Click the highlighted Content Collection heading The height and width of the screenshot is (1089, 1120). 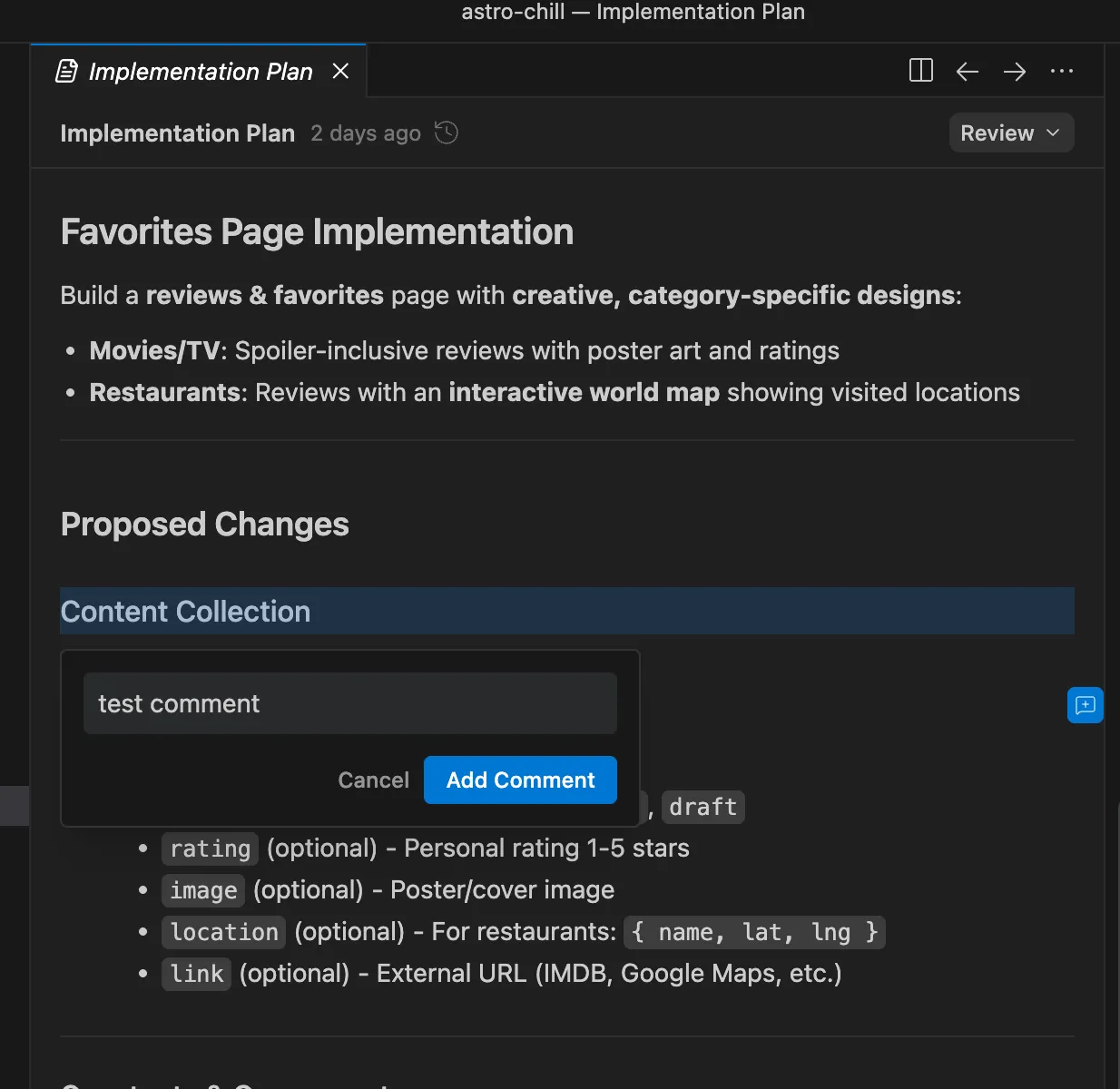(185, 612)
